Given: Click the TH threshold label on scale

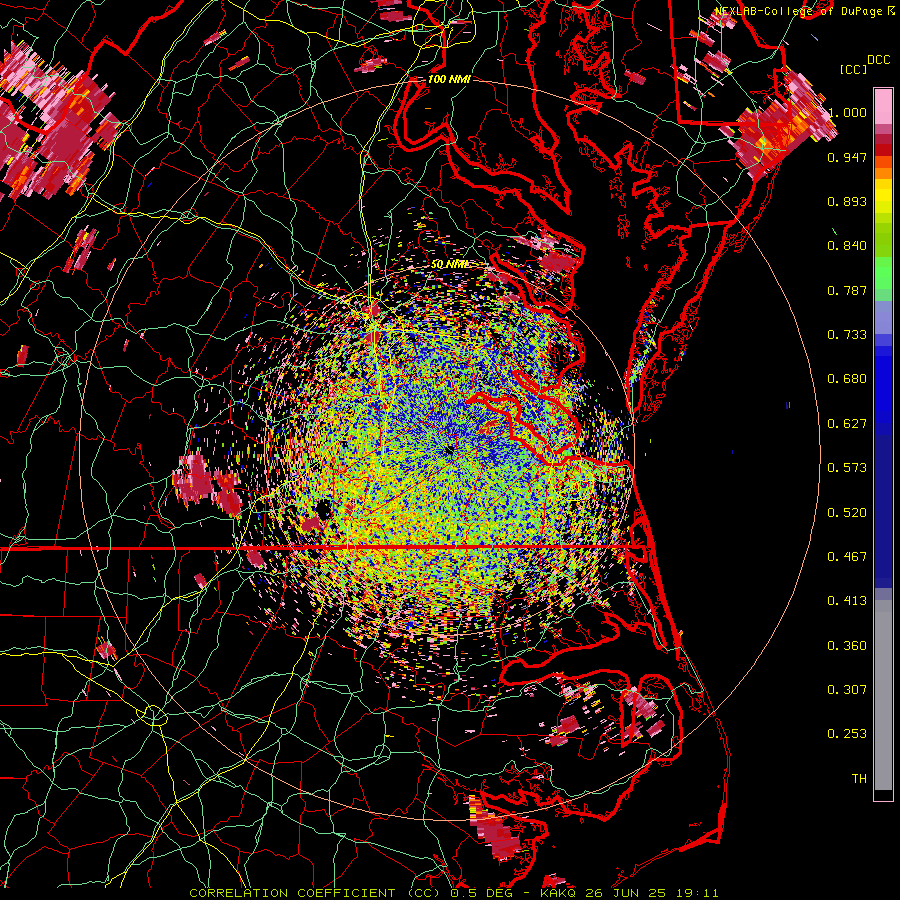Looking at the screenshot, I should pos(859,779).
